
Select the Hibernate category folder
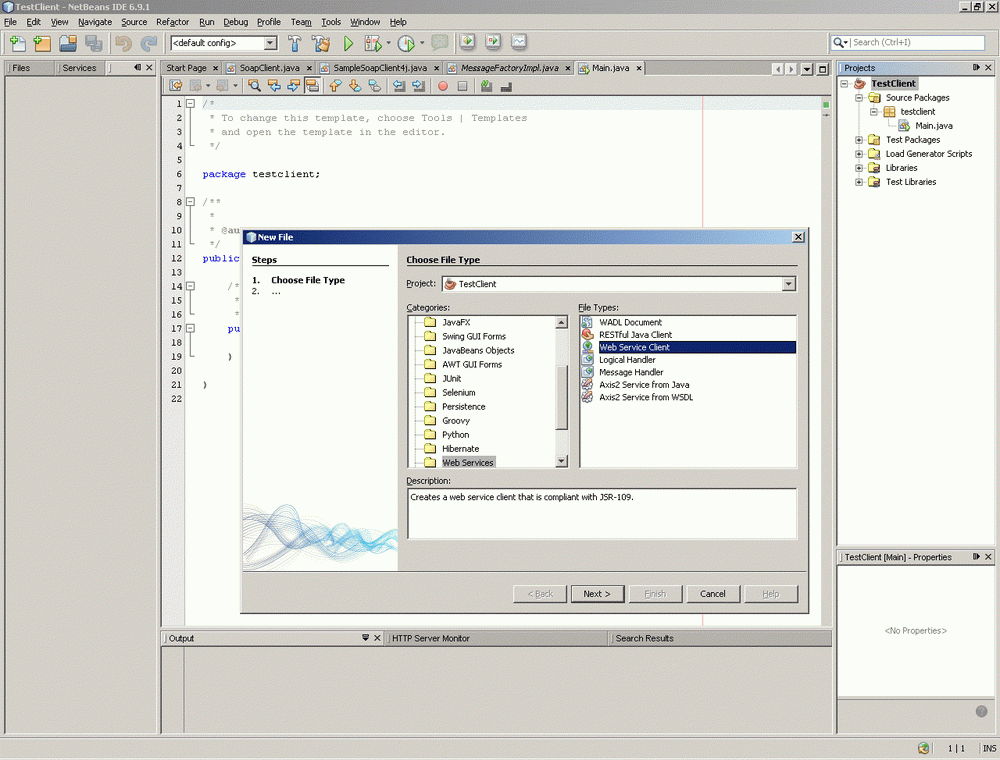[x=460, y=449]
